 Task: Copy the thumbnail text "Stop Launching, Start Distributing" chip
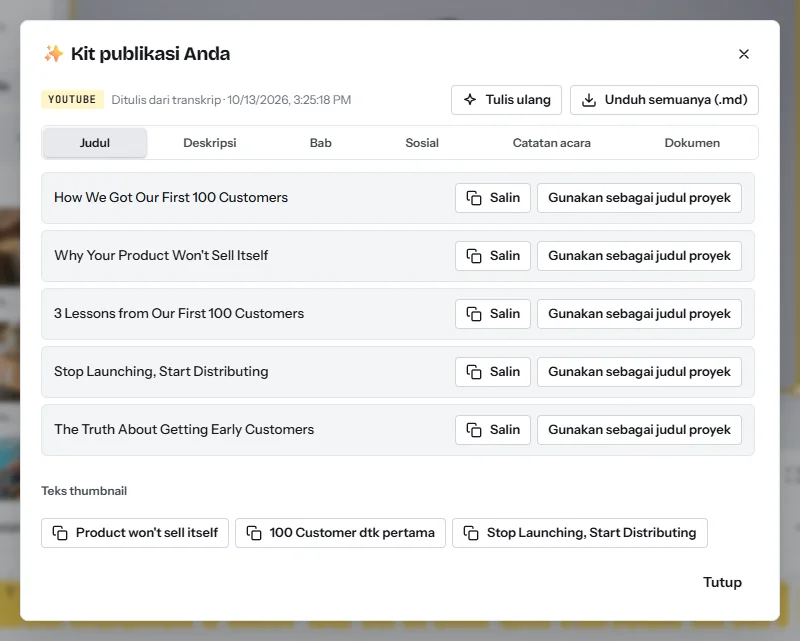(x=580, y=533)
